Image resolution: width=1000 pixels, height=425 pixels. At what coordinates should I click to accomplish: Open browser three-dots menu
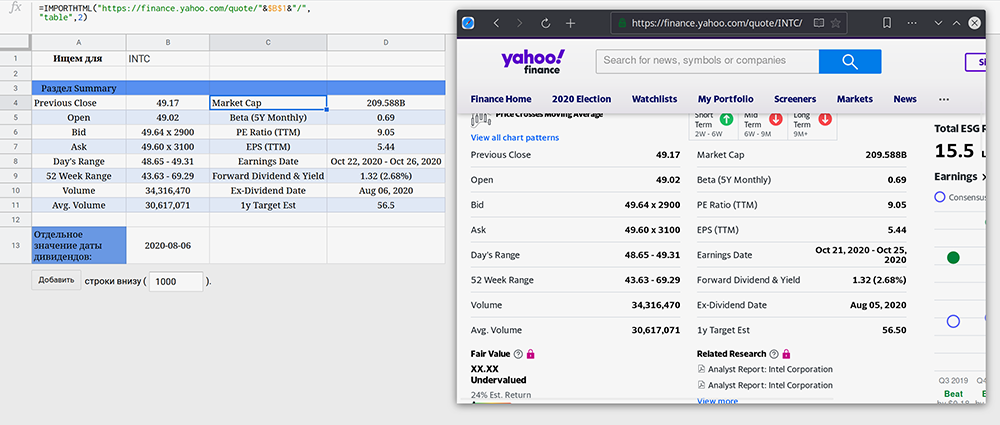912,23
